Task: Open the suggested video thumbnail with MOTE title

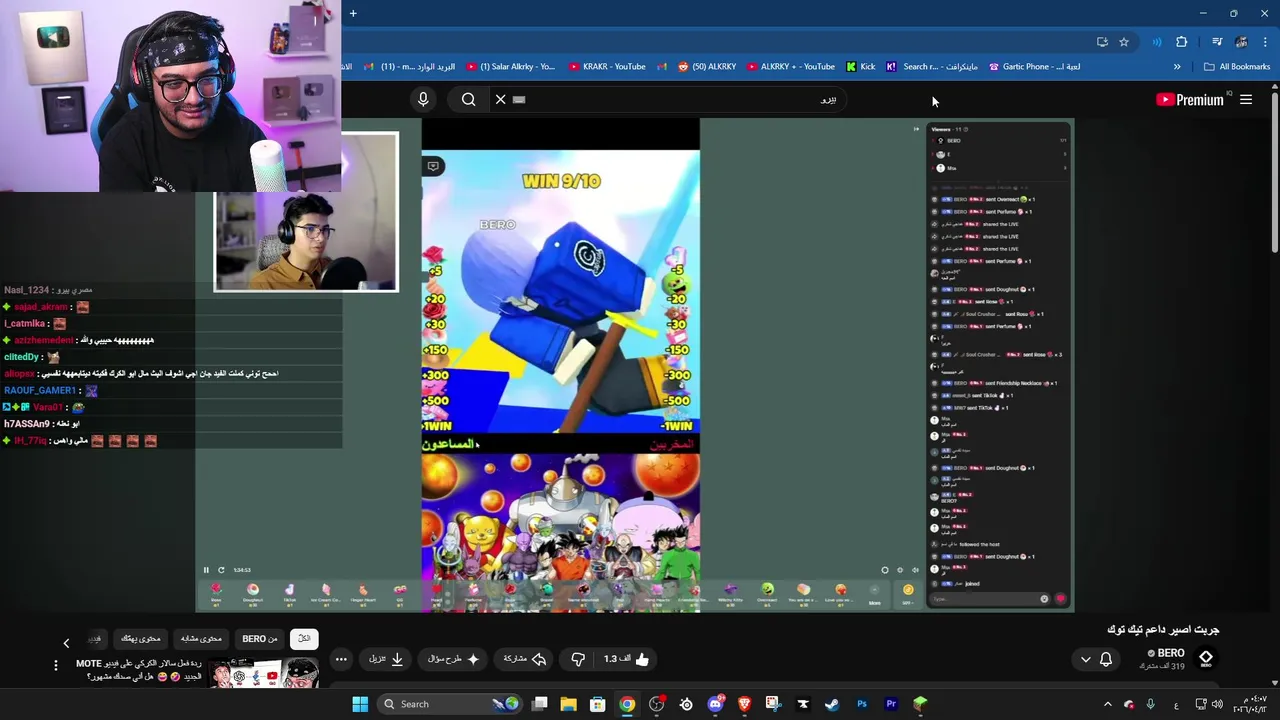Action: (262, 673)
